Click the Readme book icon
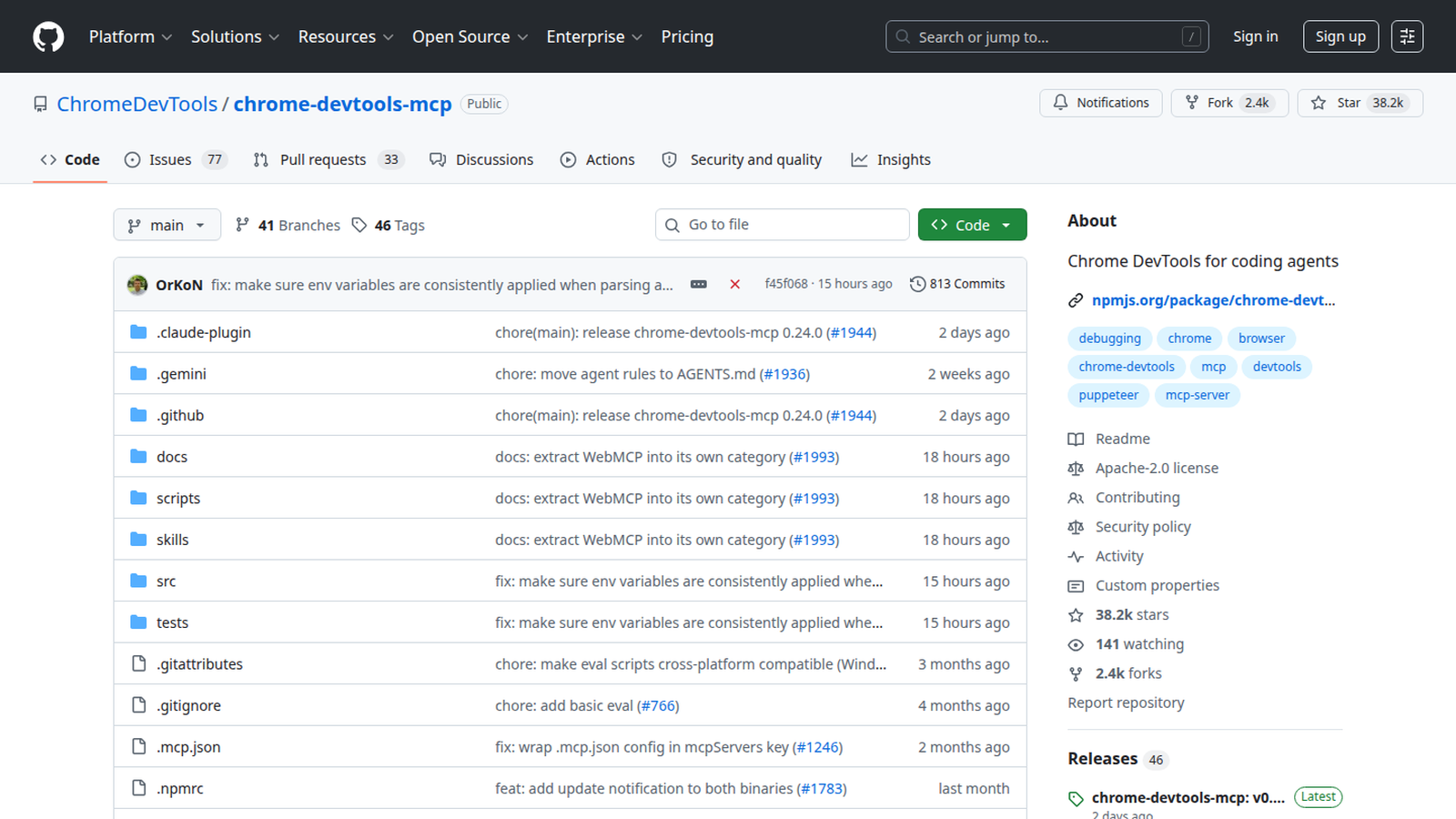 1076,439
